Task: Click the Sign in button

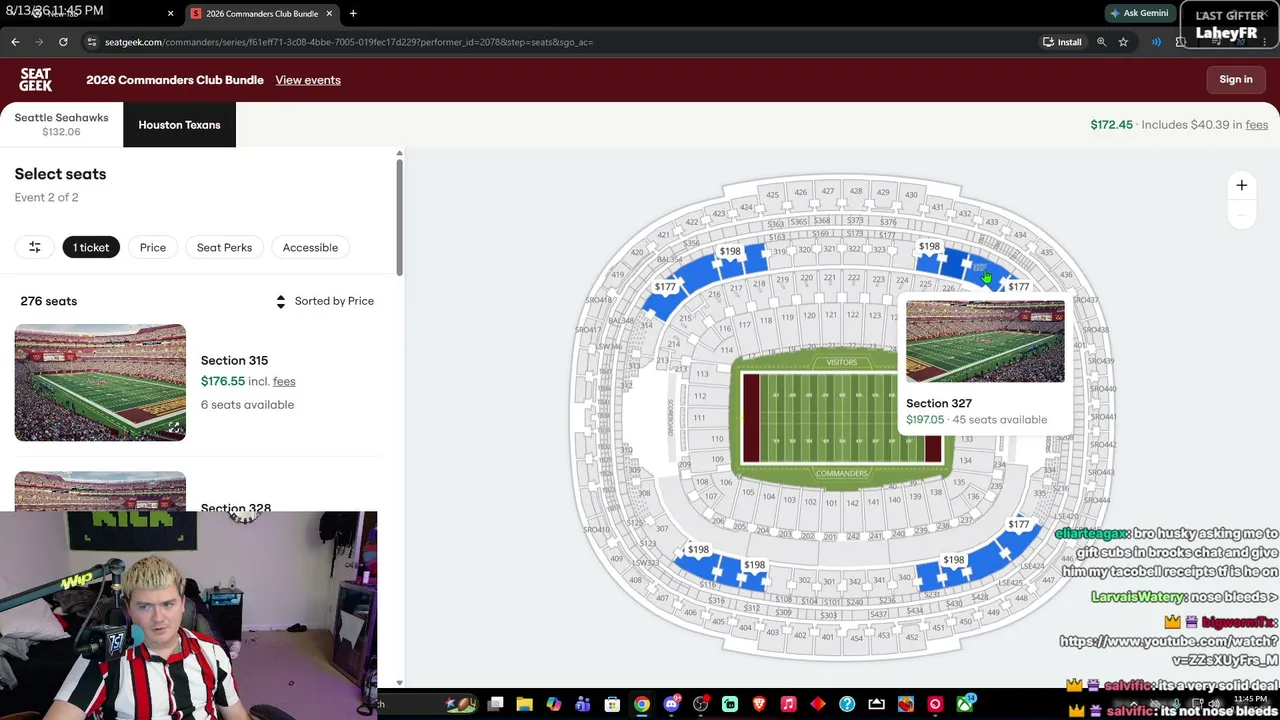Action: (x=1236, y=80)
